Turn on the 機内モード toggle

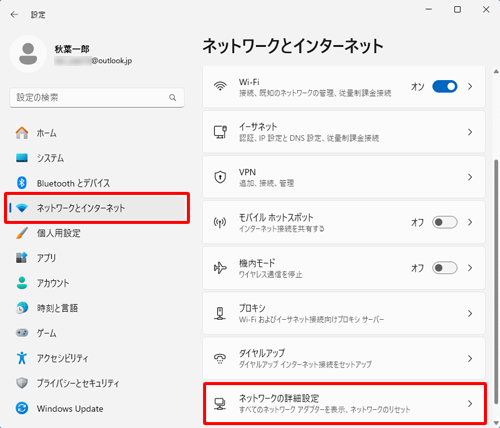pos(445,268)
